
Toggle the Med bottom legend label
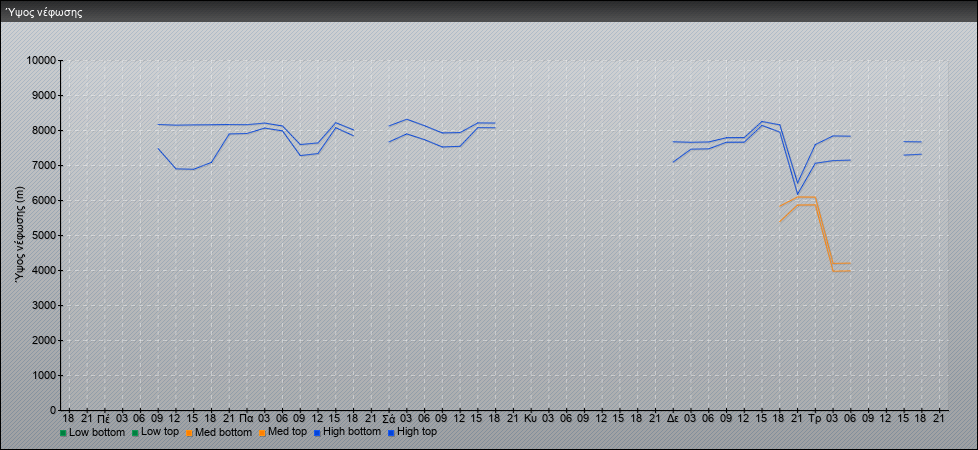[x=223, y=432]
